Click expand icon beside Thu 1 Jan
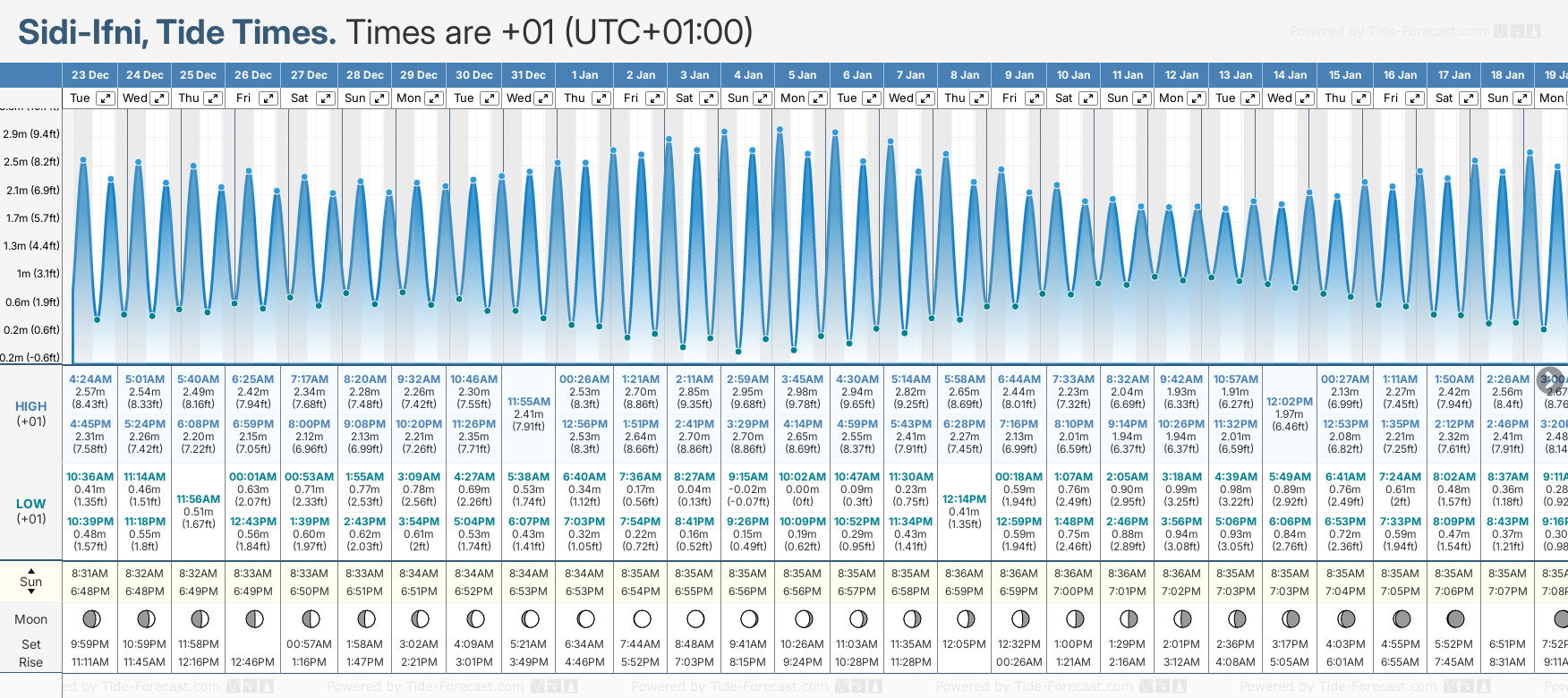The height and width of the screenshot is (698, 1568). click(601, 98)
